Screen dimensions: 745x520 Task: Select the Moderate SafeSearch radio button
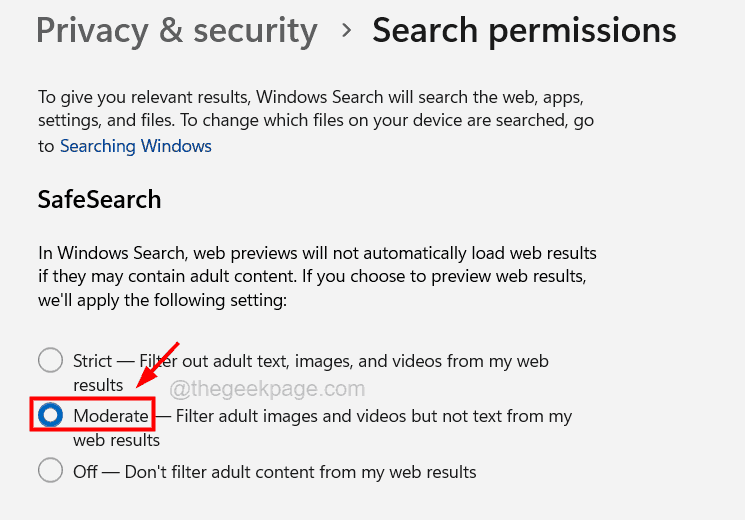coord(50,415)
